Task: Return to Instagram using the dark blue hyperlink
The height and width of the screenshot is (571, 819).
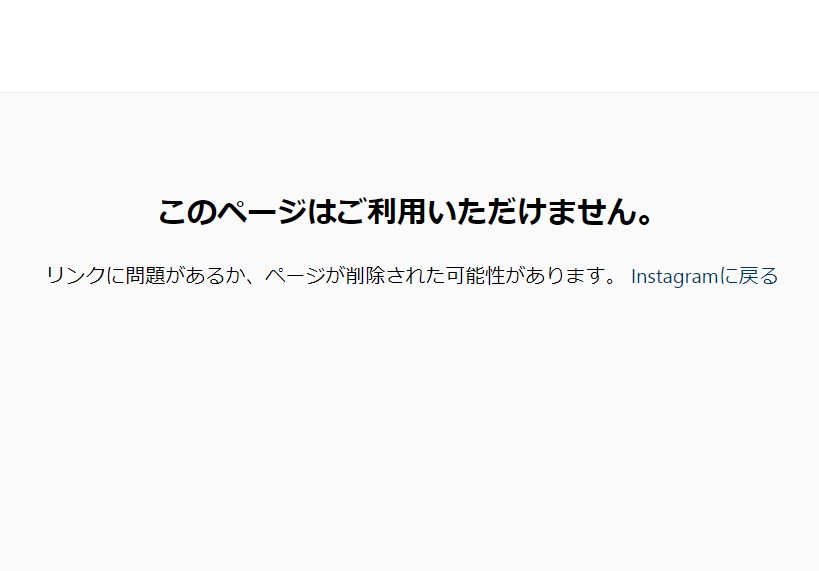Action: 704,276
